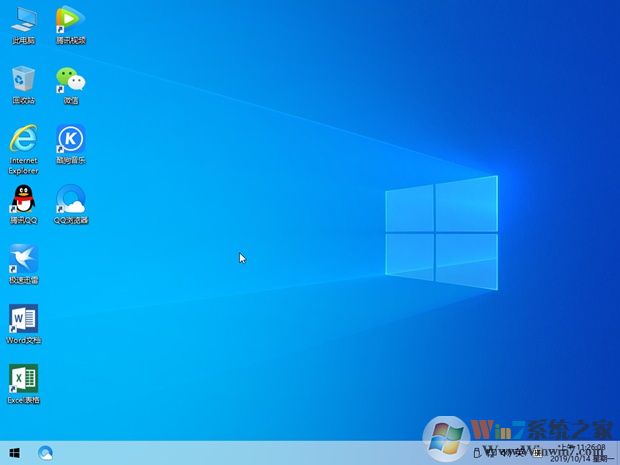Viewport: 620px width, 465px height.
Task: Select the QQ Browser (QQ浏览器) desktop shortcut
Action: pyautogui.click(x=71, y=204)
